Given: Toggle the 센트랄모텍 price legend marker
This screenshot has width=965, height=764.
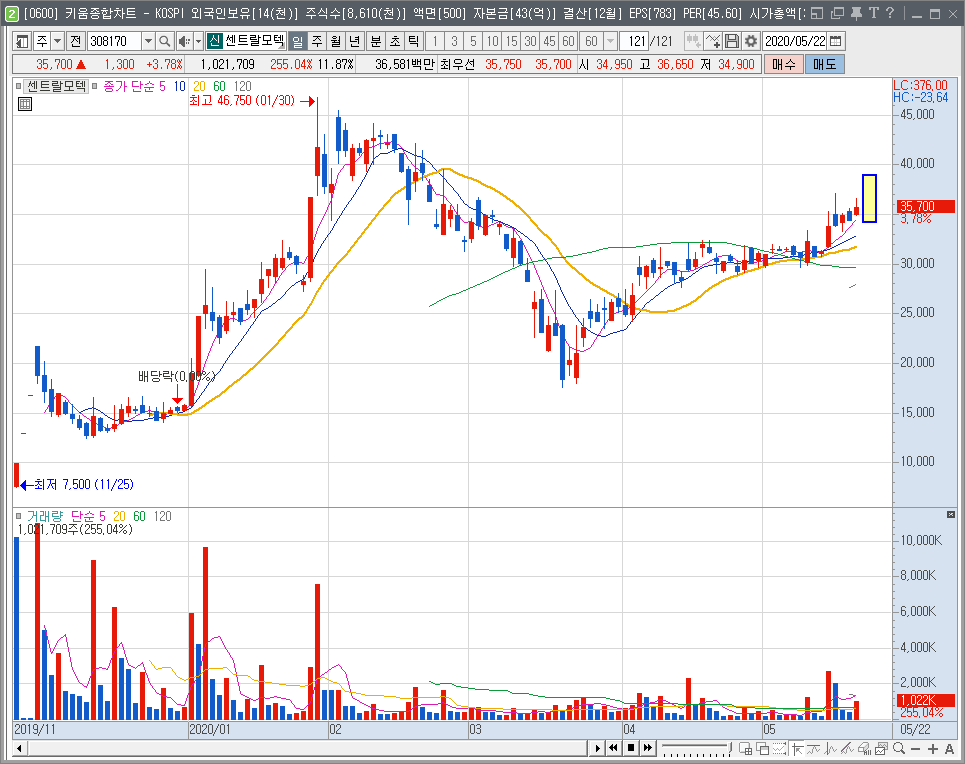Looking at the screenshot, I should coord(18,86).
